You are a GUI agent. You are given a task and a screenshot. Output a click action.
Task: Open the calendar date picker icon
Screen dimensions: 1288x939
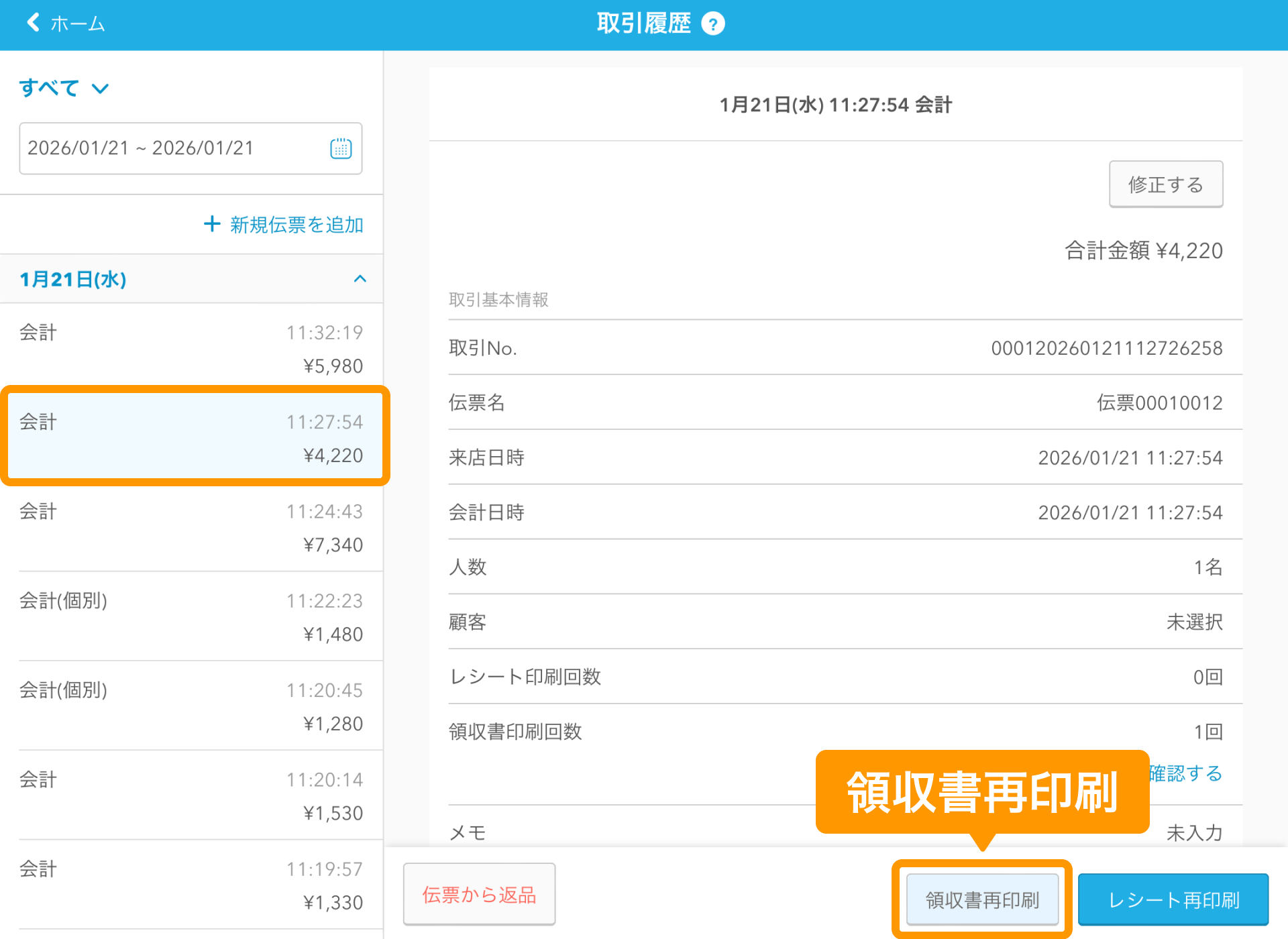tap(341, 148)
